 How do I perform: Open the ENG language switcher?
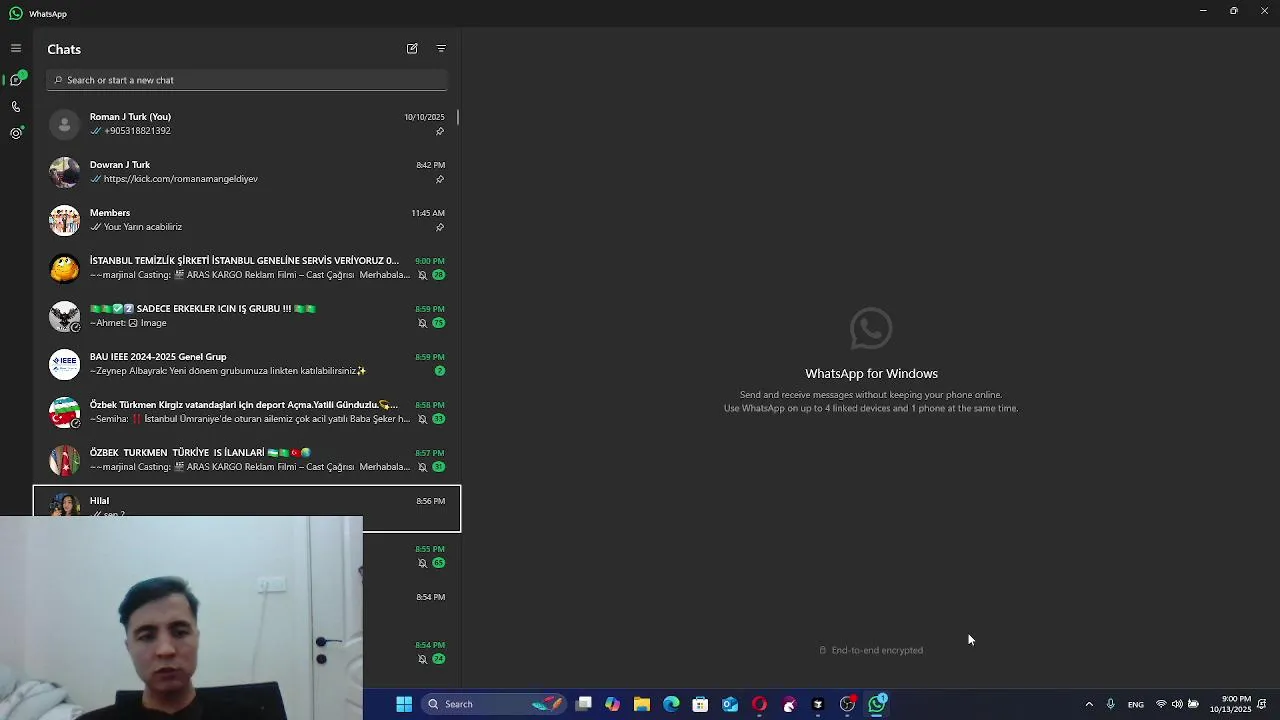(1136, 704)
